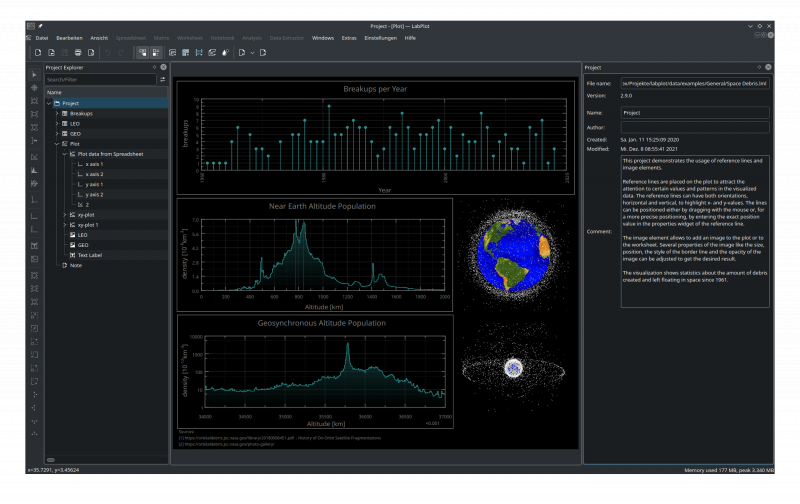The image size is (800, 504).
Task: Float the Project Explorer panel
Action: click(x=154, y=67)
